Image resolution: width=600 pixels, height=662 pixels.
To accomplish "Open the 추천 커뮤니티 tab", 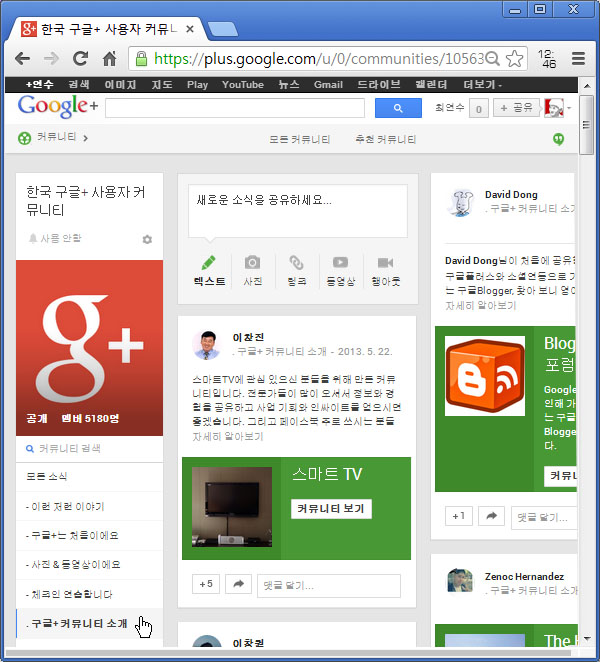I will pyautogui.click(x=386, y=139).
